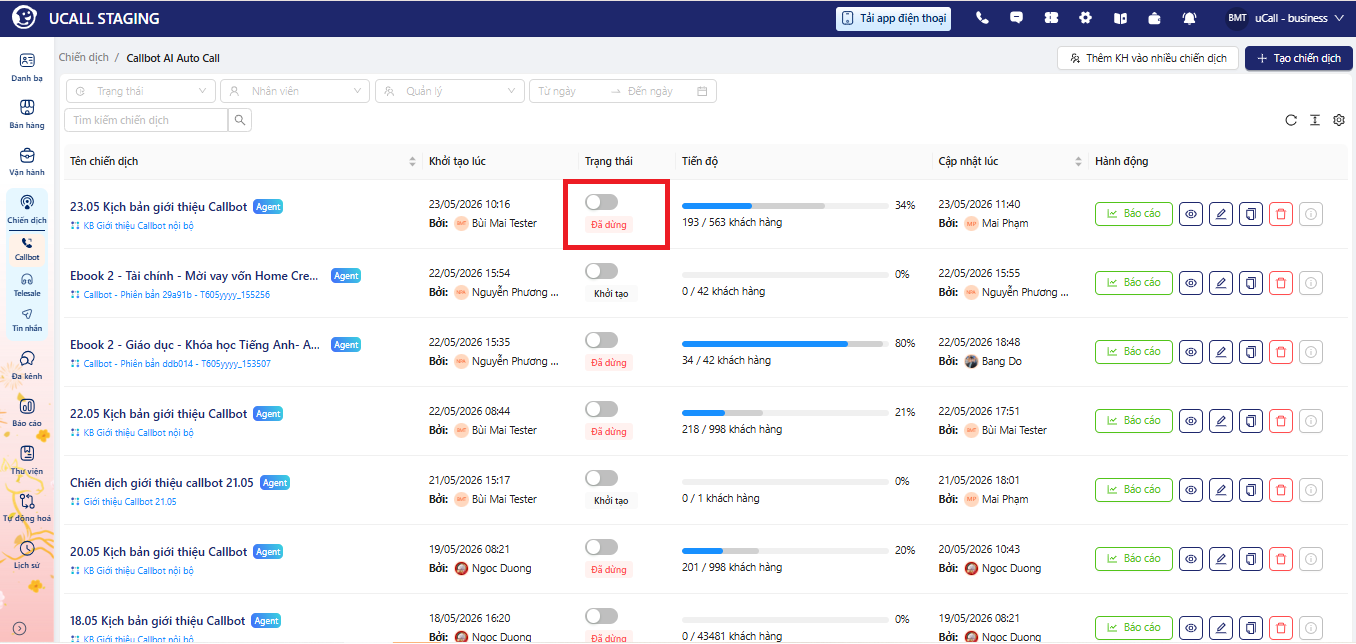Open the phone dialer icon in the top bar
The image size is (1356, 644).
coord(983,18)
